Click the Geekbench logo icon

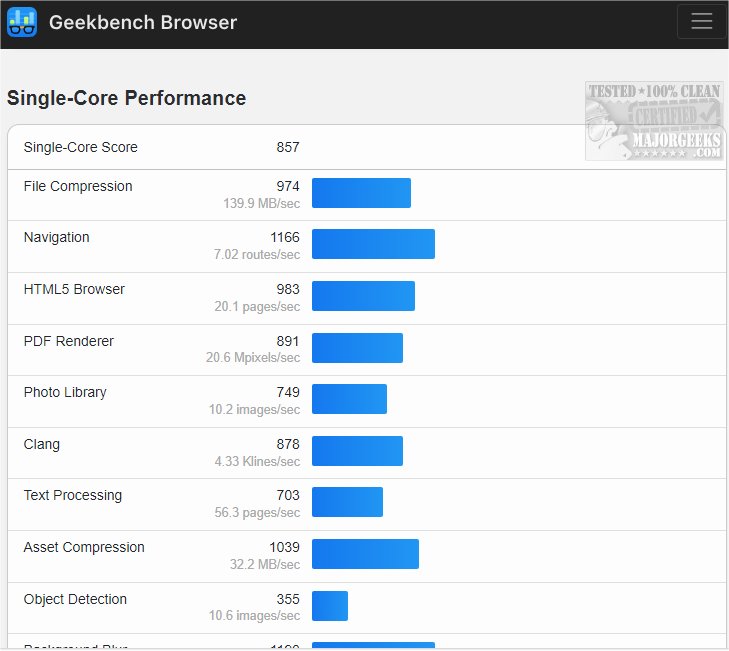point(22,22)
